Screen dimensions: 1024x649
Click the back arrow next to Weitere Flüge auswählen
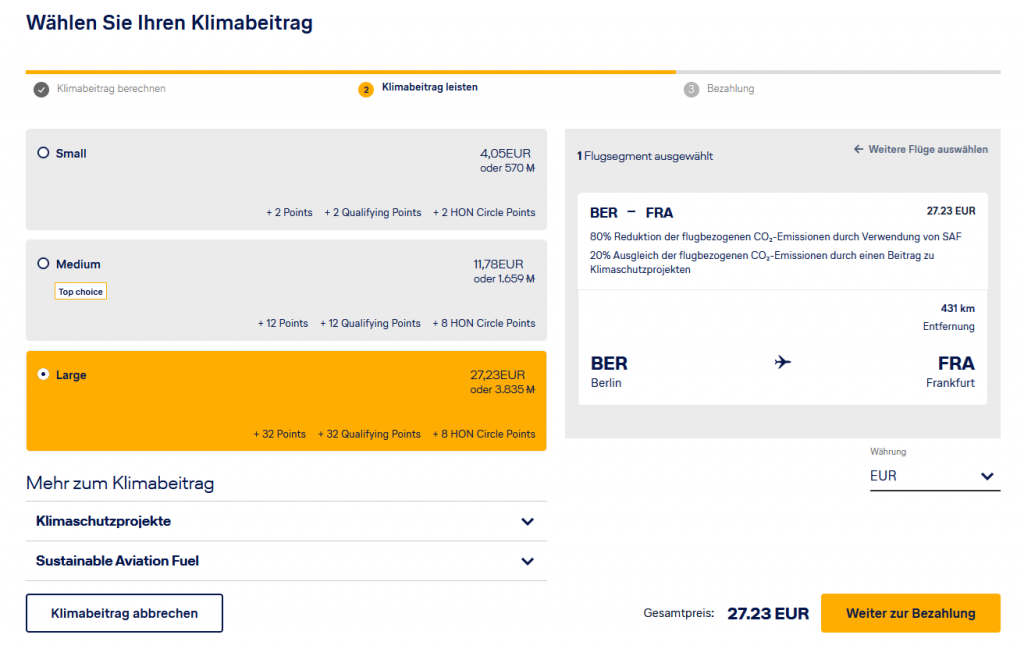pos(857,149)
